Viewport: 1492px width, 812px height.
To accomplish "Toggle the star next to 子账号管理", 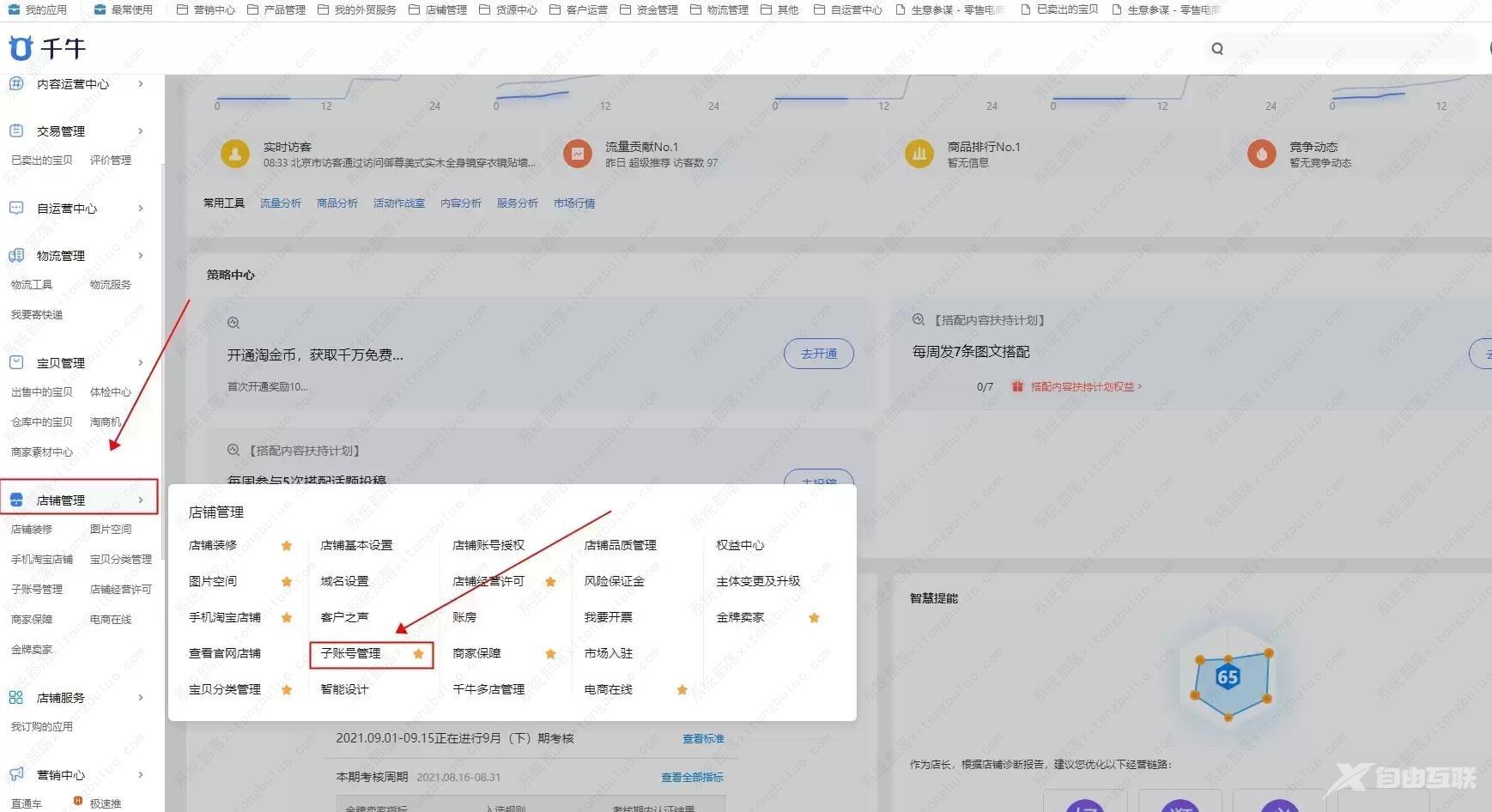I will pyautogui.click(x=419, y=654).
